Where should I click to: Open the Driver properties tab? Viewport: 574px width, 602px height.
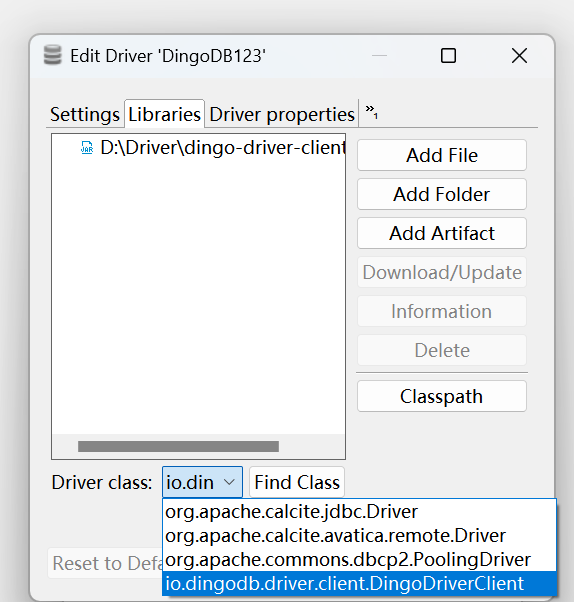282,114
